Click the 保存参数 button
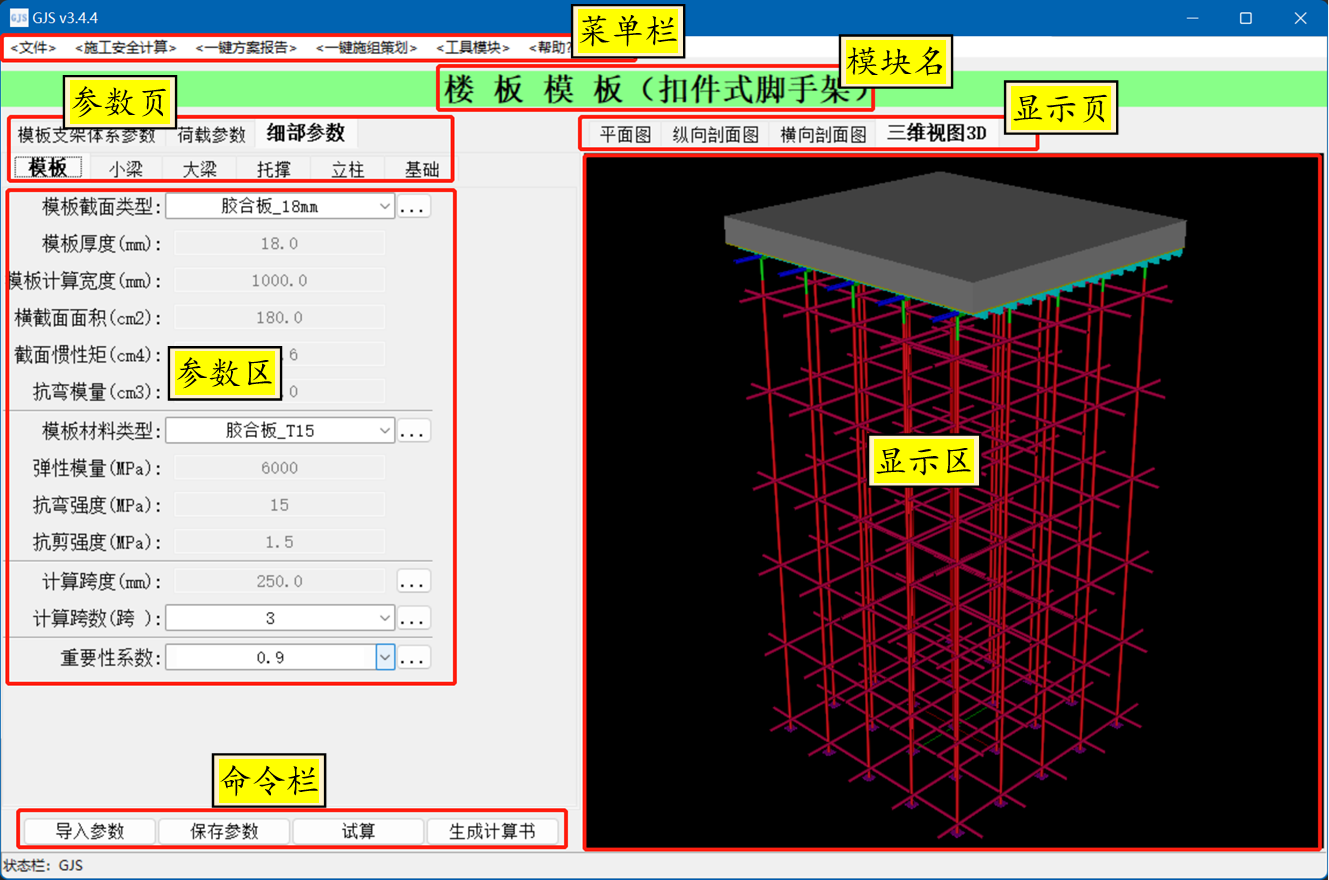This screenshot has height=880, width=1329. [224, 831]
